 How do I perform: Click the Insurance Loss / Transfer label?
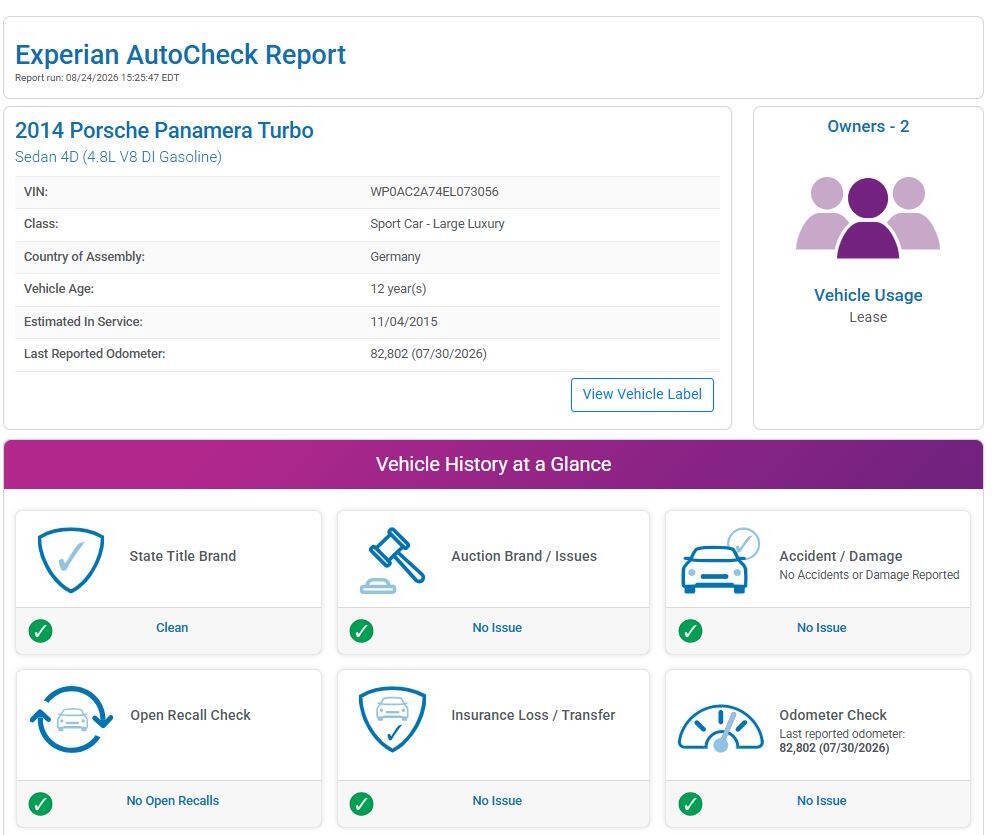[533, 715]
